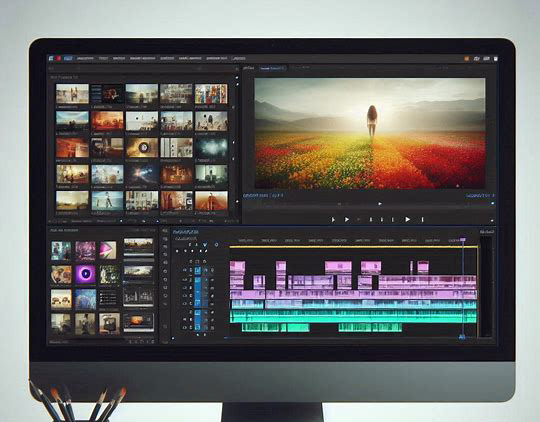Switch to the highlighted blue tab in the top menu bar

click(68, 59)
